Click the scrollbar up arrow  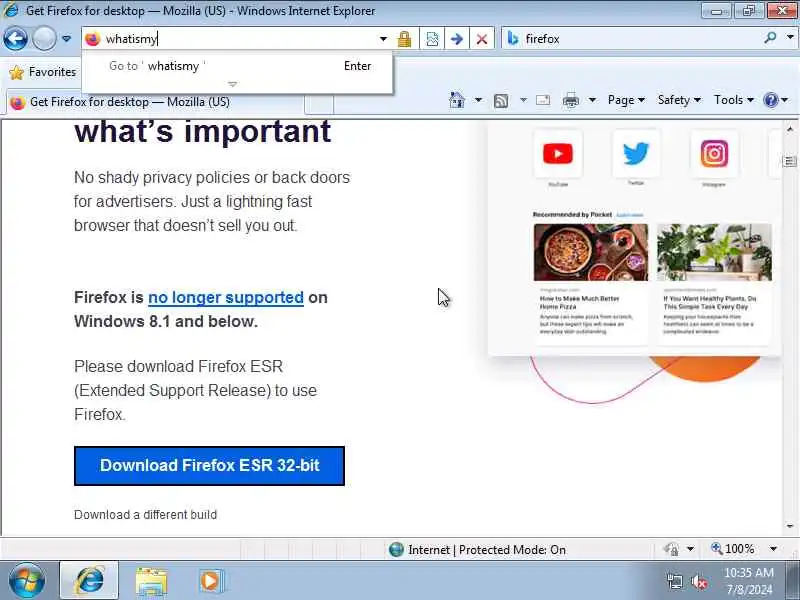[790, 129]
